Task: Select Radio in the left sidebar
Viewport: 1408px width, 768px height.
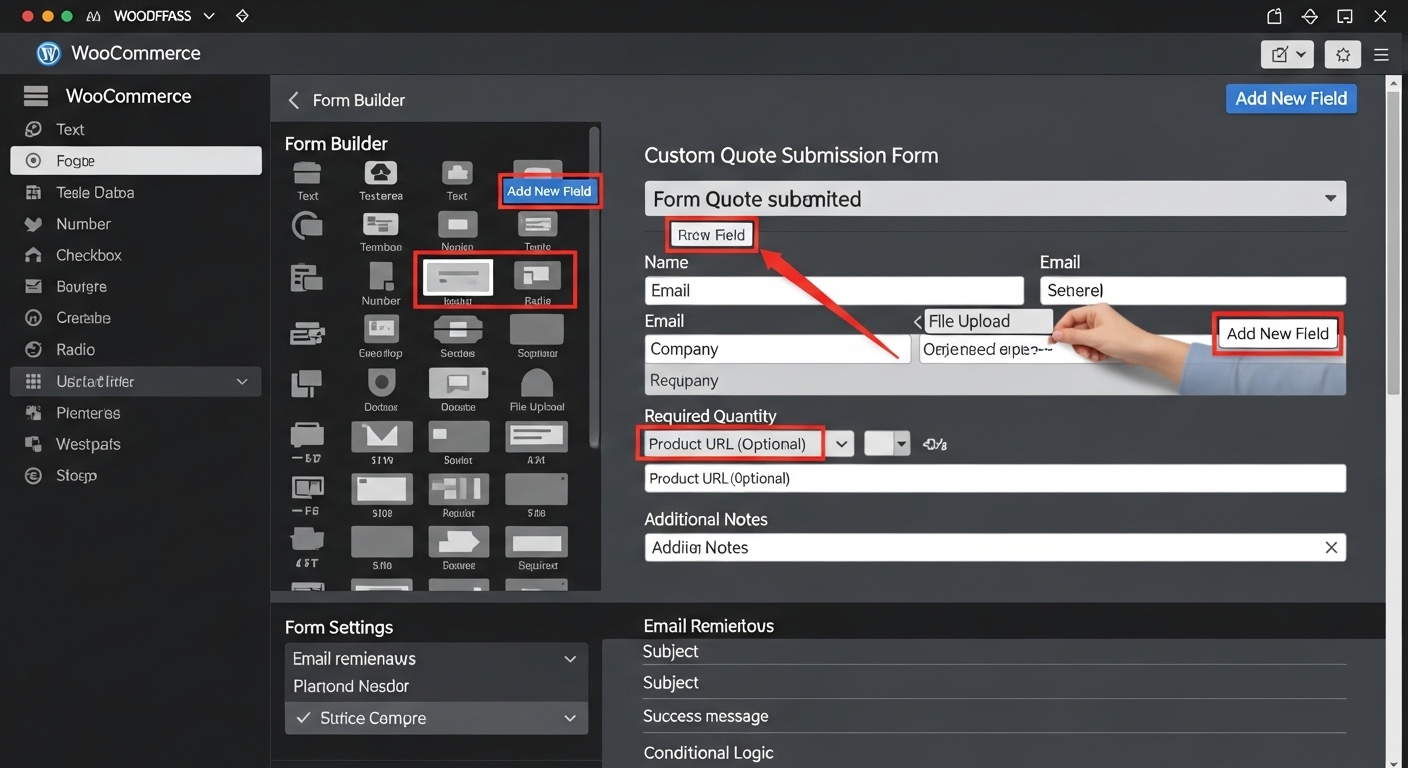Action: (x=75, y=349)
